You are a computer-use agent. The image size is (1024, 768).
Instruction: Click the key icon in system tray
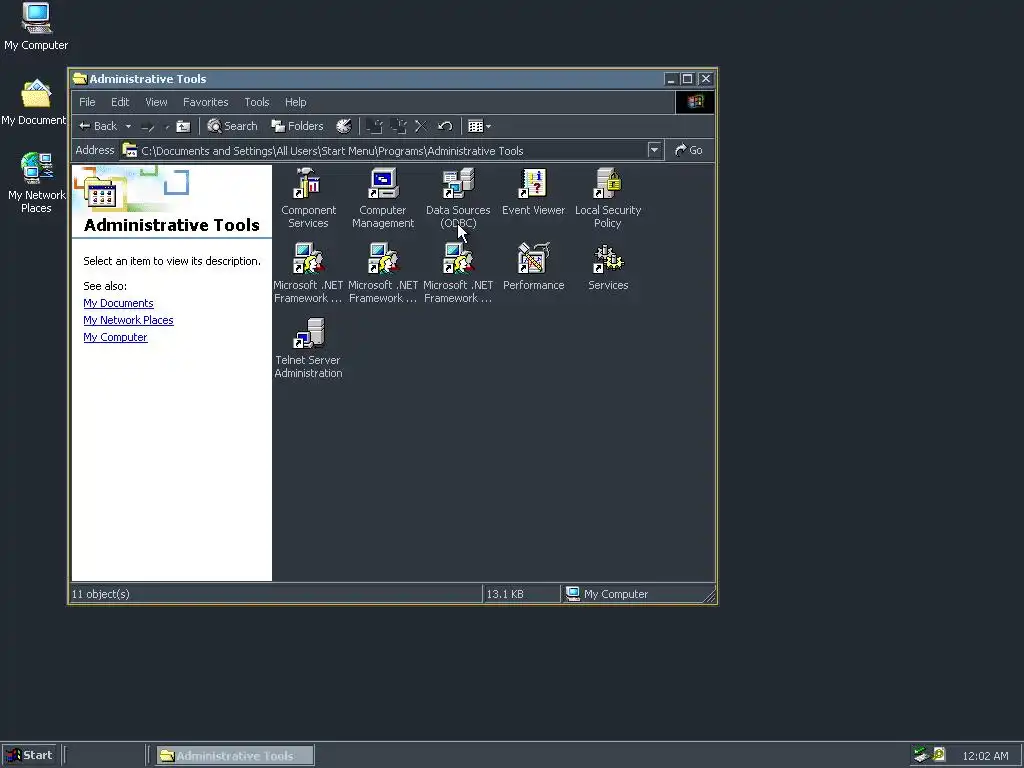pos(938,755)
